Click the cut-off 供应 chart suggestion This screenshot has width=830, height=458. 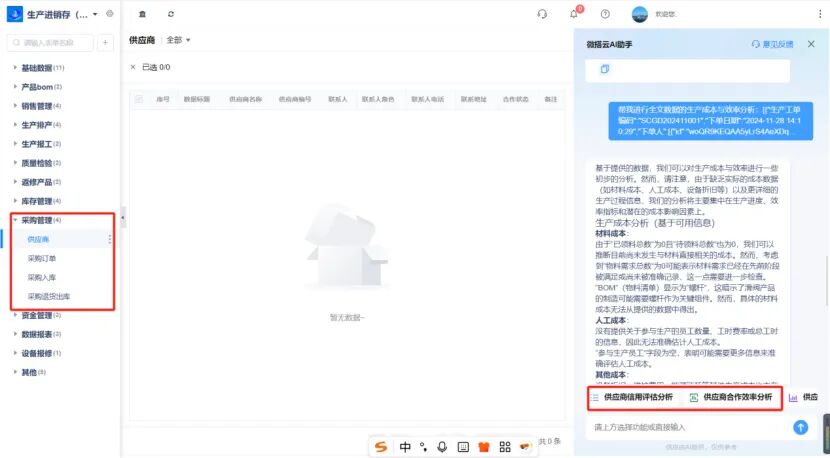point(804,397)
